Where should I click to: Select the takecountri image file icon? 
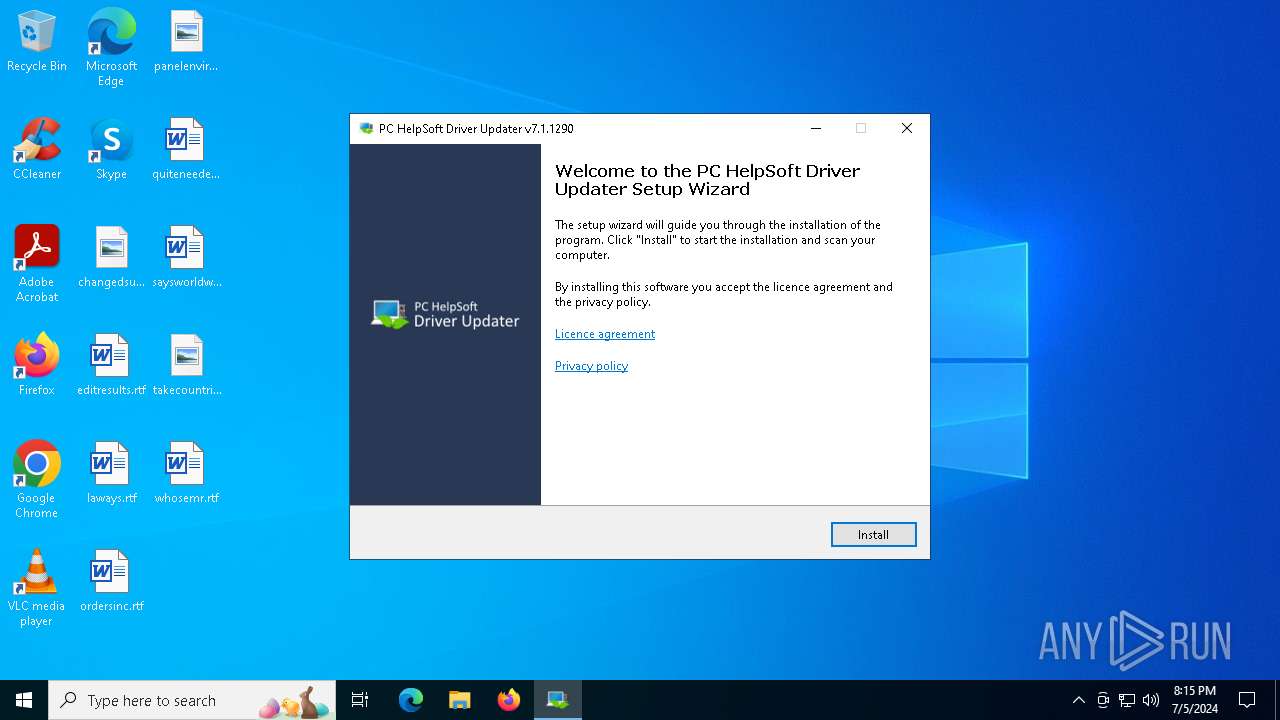pos(186,366)
